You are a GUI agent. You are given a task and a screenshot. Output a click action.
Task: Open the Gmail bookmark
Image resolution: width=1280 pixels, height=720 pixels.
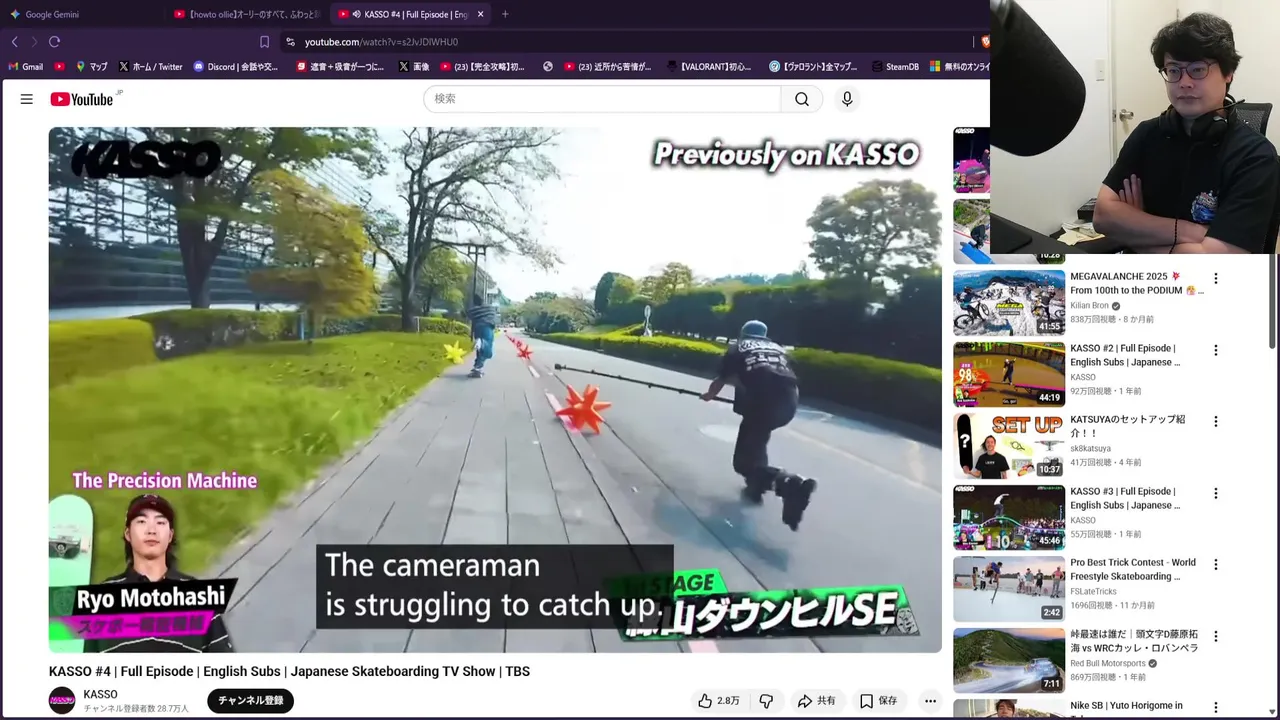point(25,67)
